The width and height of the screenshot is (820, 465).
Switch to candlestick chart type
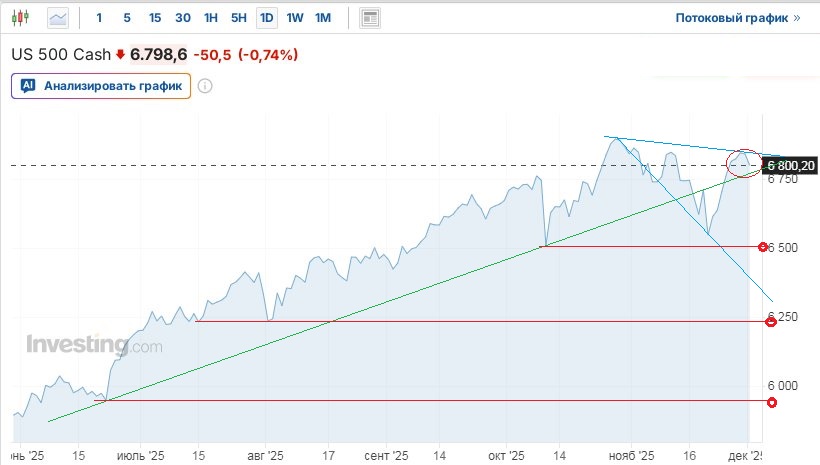click(x=24, y=18)
